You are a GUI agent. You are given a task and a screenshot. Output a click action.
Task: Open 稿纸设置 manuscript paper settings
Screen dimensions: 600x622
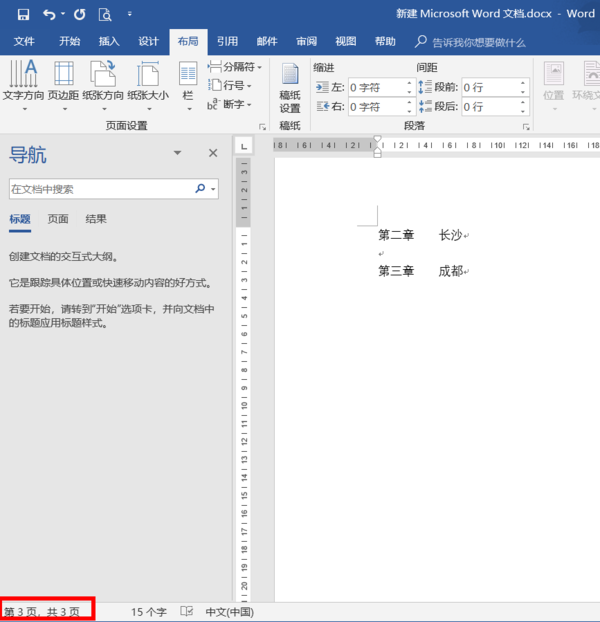290,88
